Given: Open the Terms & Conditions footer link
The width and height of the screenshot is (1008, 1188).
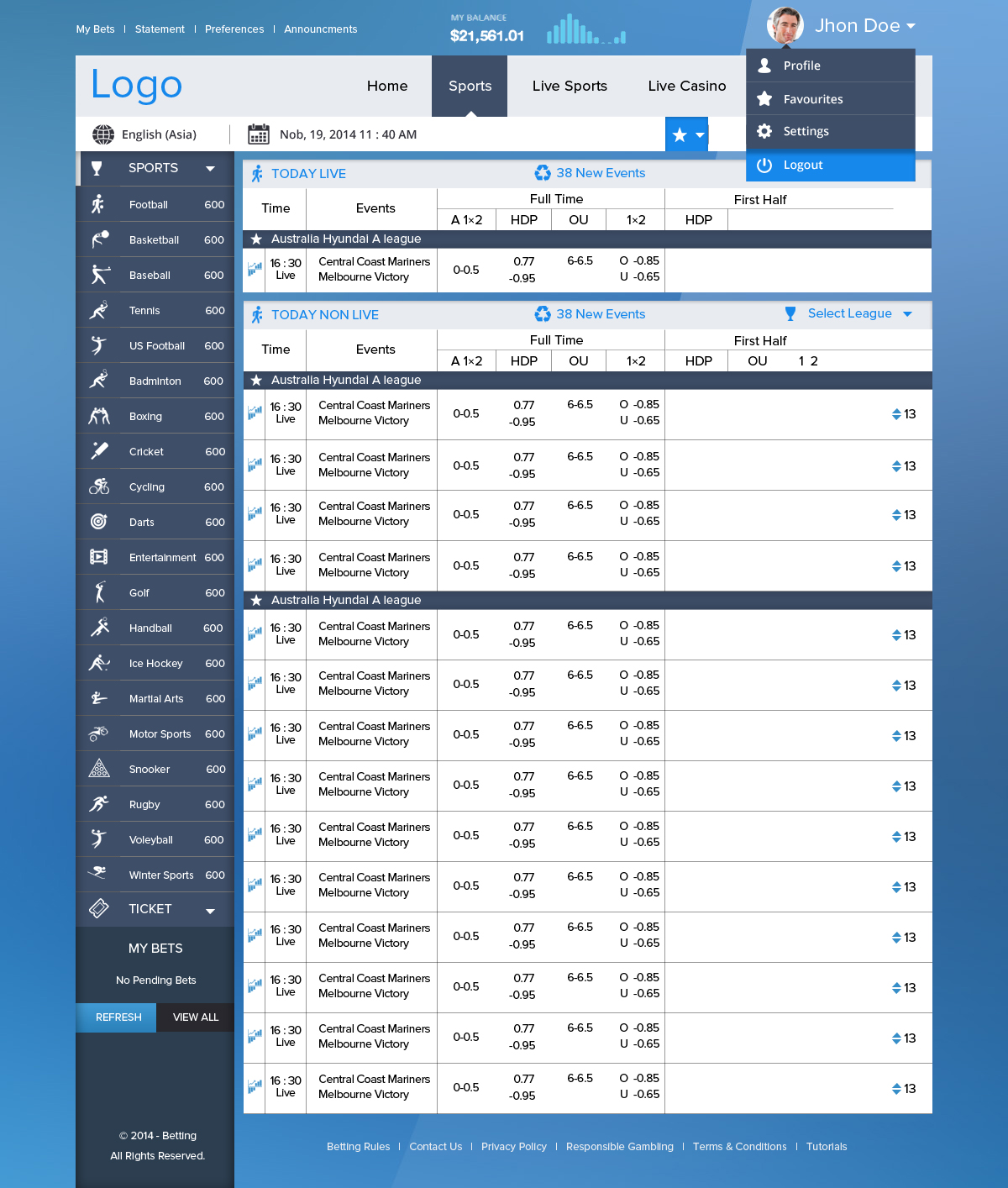Looking at the screenshot, I should pos(740,1147).
